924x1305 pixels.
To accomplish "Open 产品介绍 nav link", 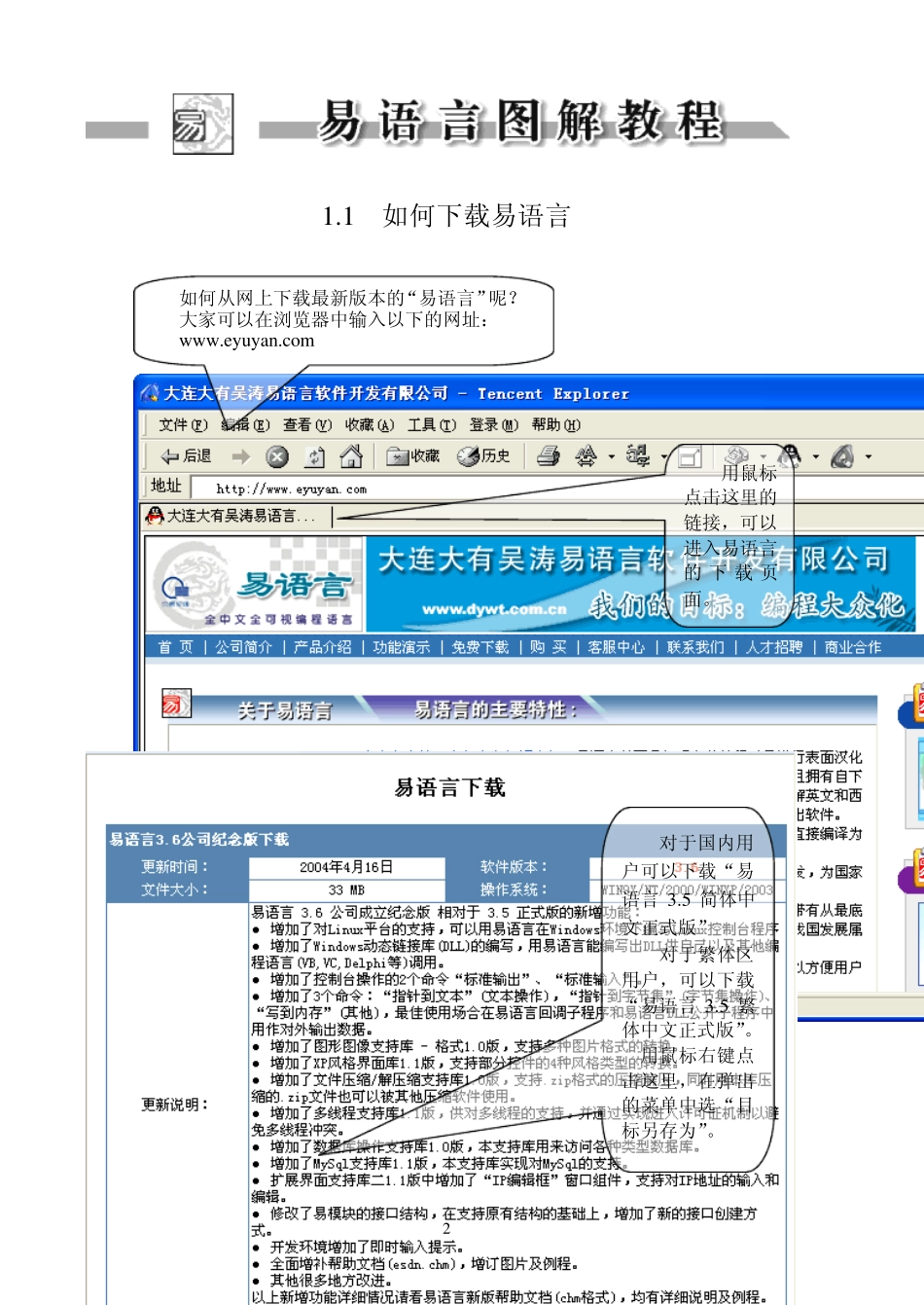I will pyautogui.click(x=323, y=647).
